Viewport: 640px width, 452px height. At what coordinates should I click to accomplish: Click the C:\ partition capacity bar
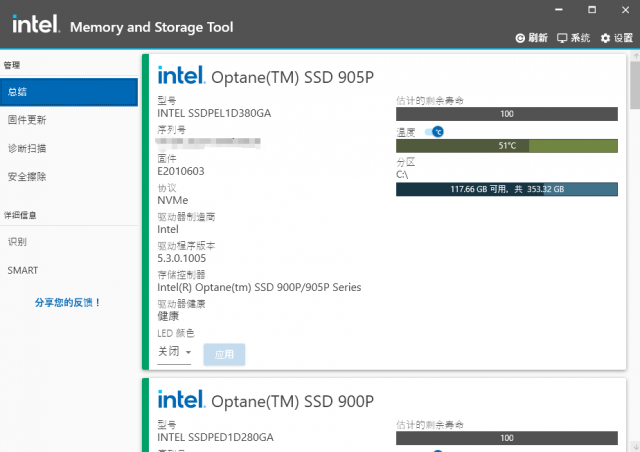click(x=507, y=189)
